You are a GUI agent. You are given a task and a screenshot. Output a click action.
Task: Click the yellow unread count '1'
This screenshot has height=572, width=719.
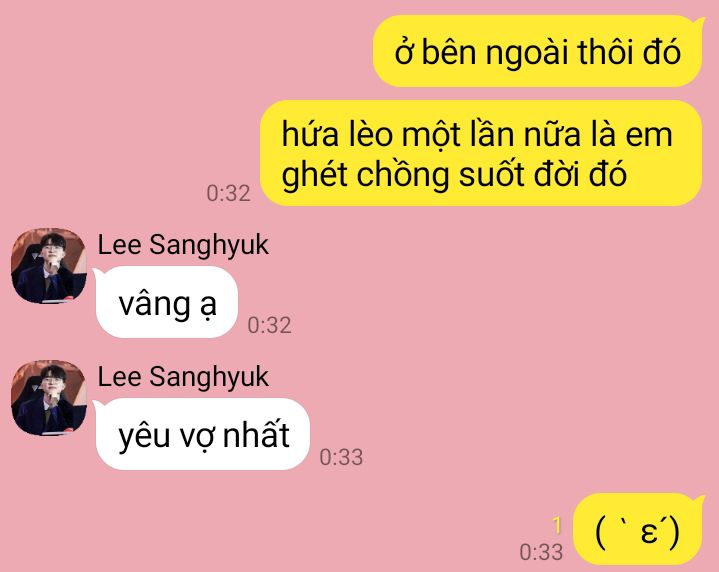click(x=557, y=526)
